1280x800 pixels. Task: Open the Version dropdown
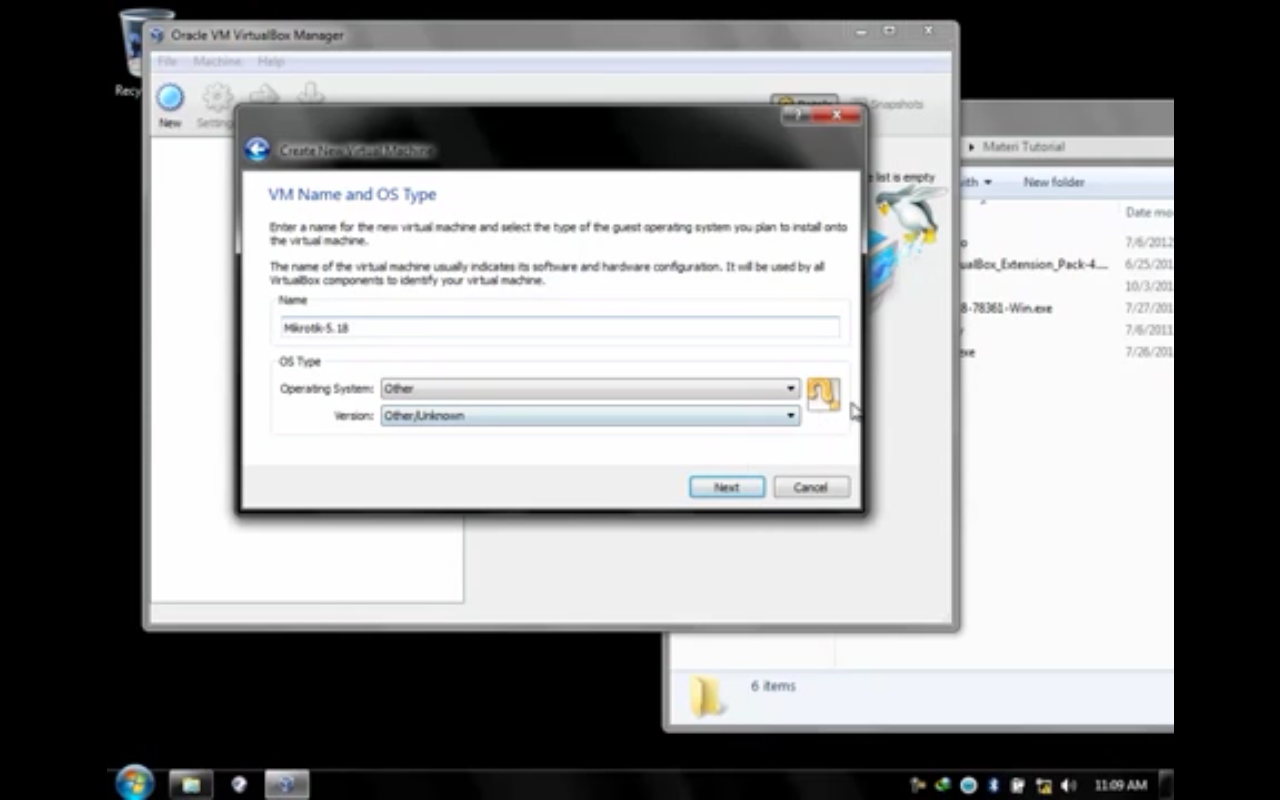pos(590,415)
